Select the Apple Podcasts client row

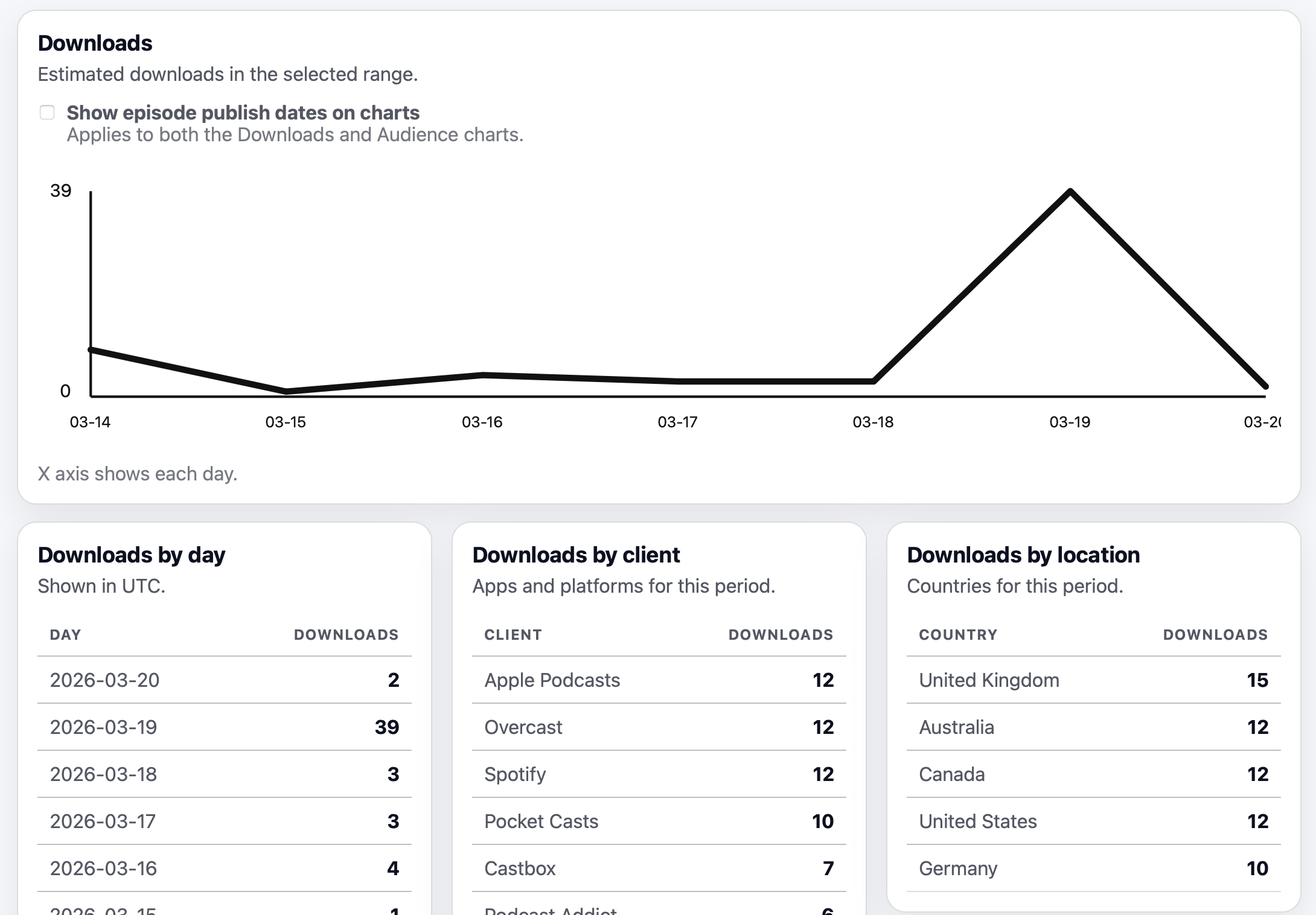click(x=659, y=680)
